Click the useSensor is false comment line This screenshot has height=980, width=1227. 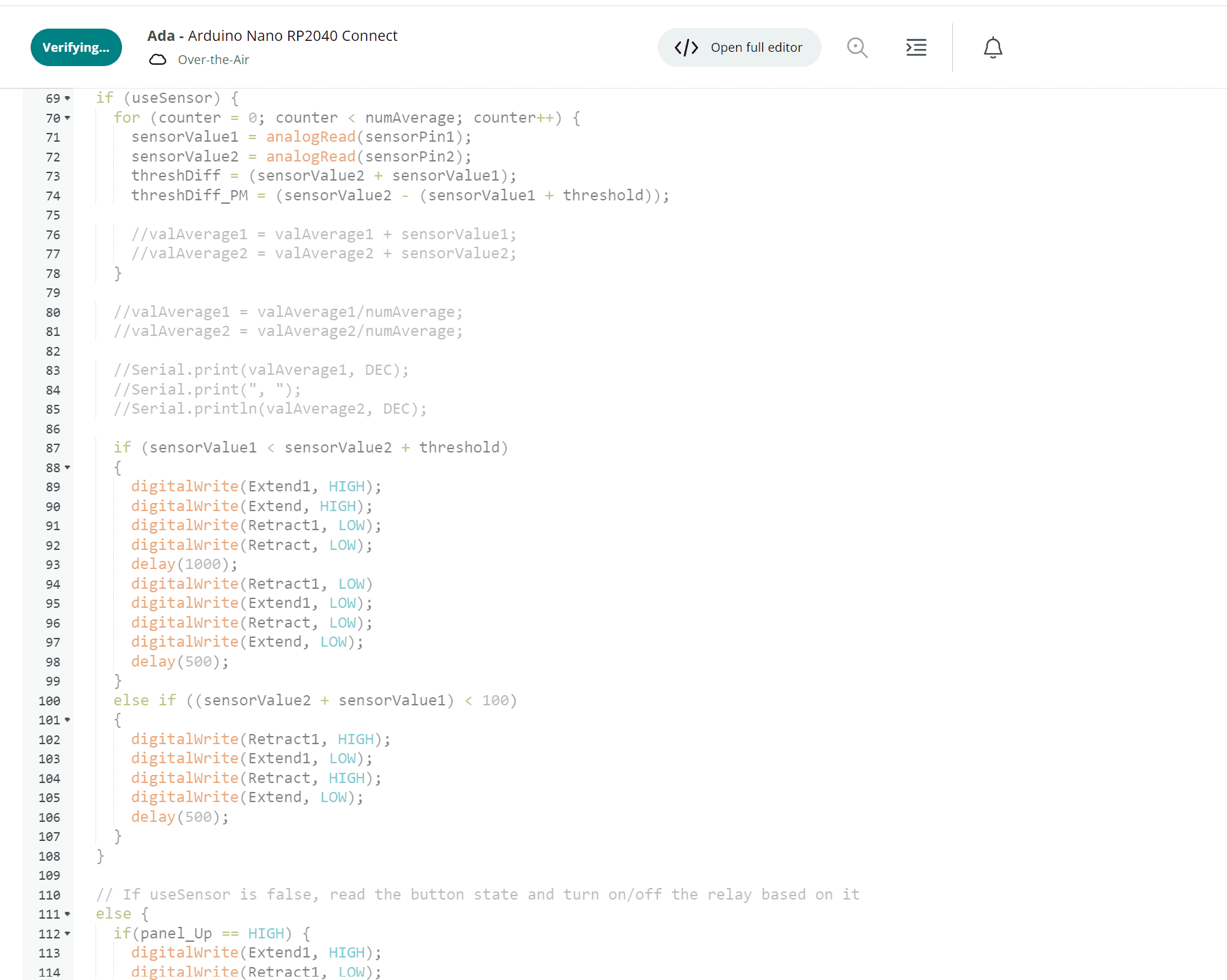[477, 895]
